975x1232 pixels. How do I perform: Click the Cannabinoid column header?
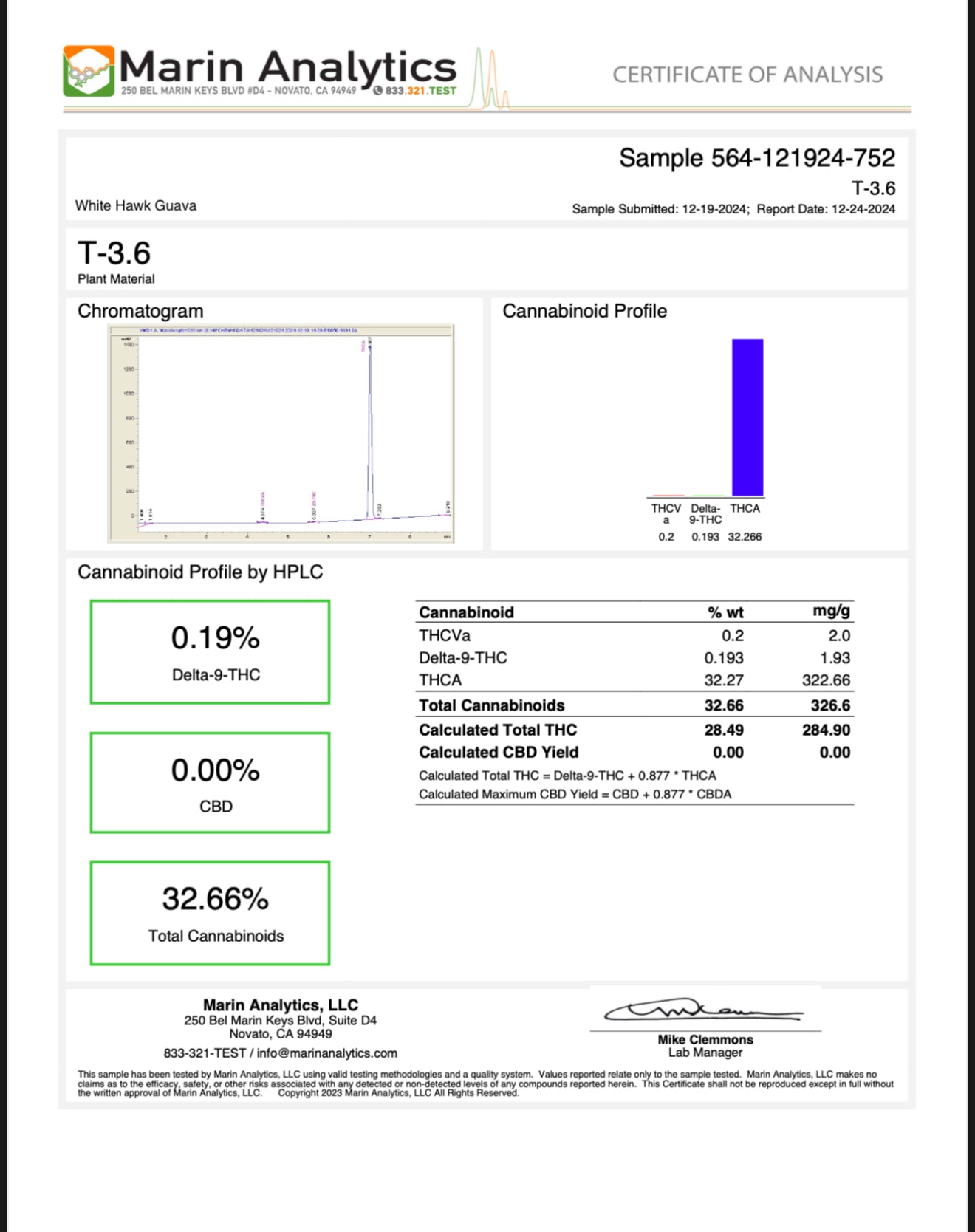coord(466,612)
